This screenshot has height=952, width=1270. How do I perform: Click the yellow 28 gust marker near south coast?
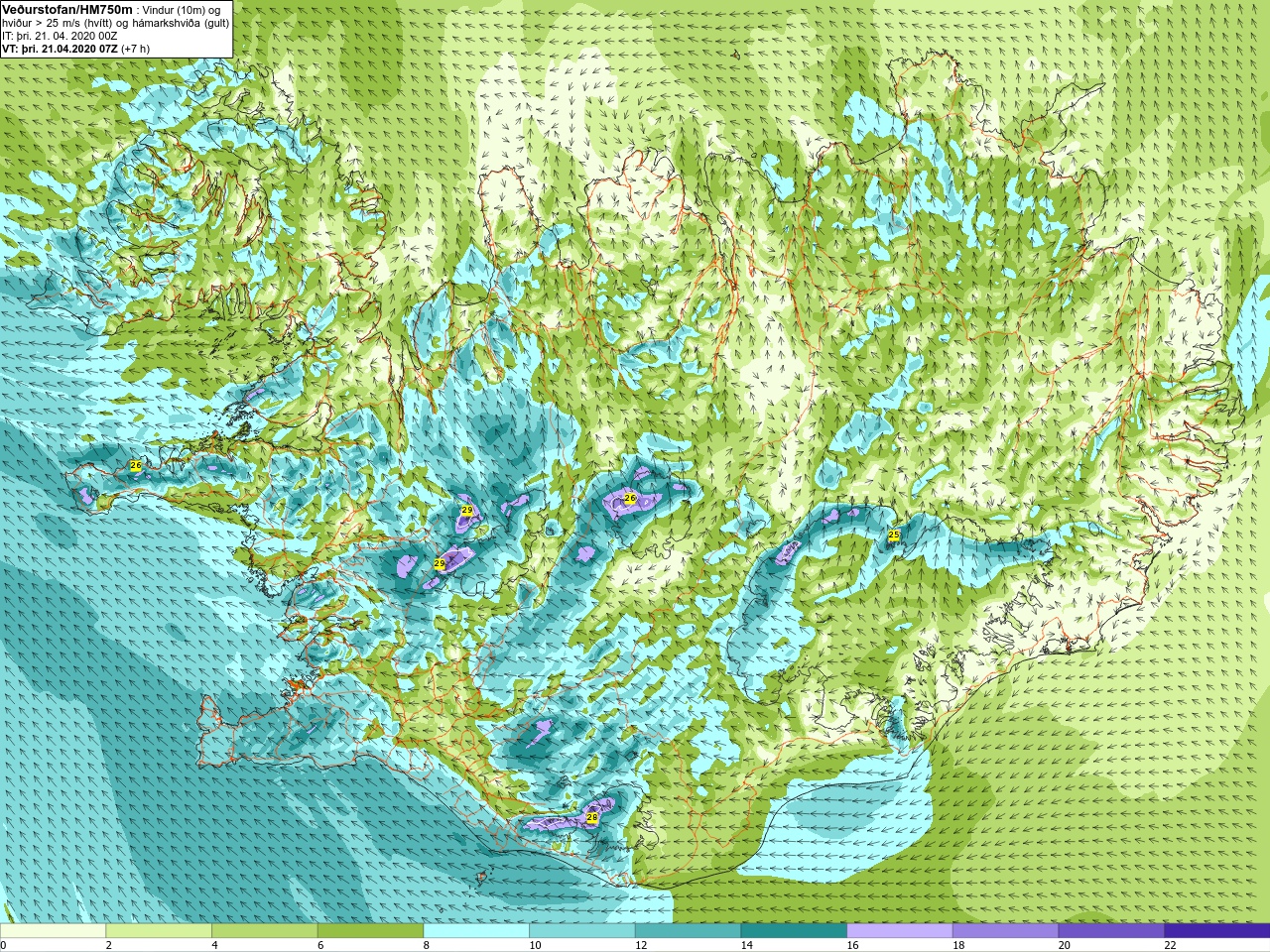pos(592,817)
